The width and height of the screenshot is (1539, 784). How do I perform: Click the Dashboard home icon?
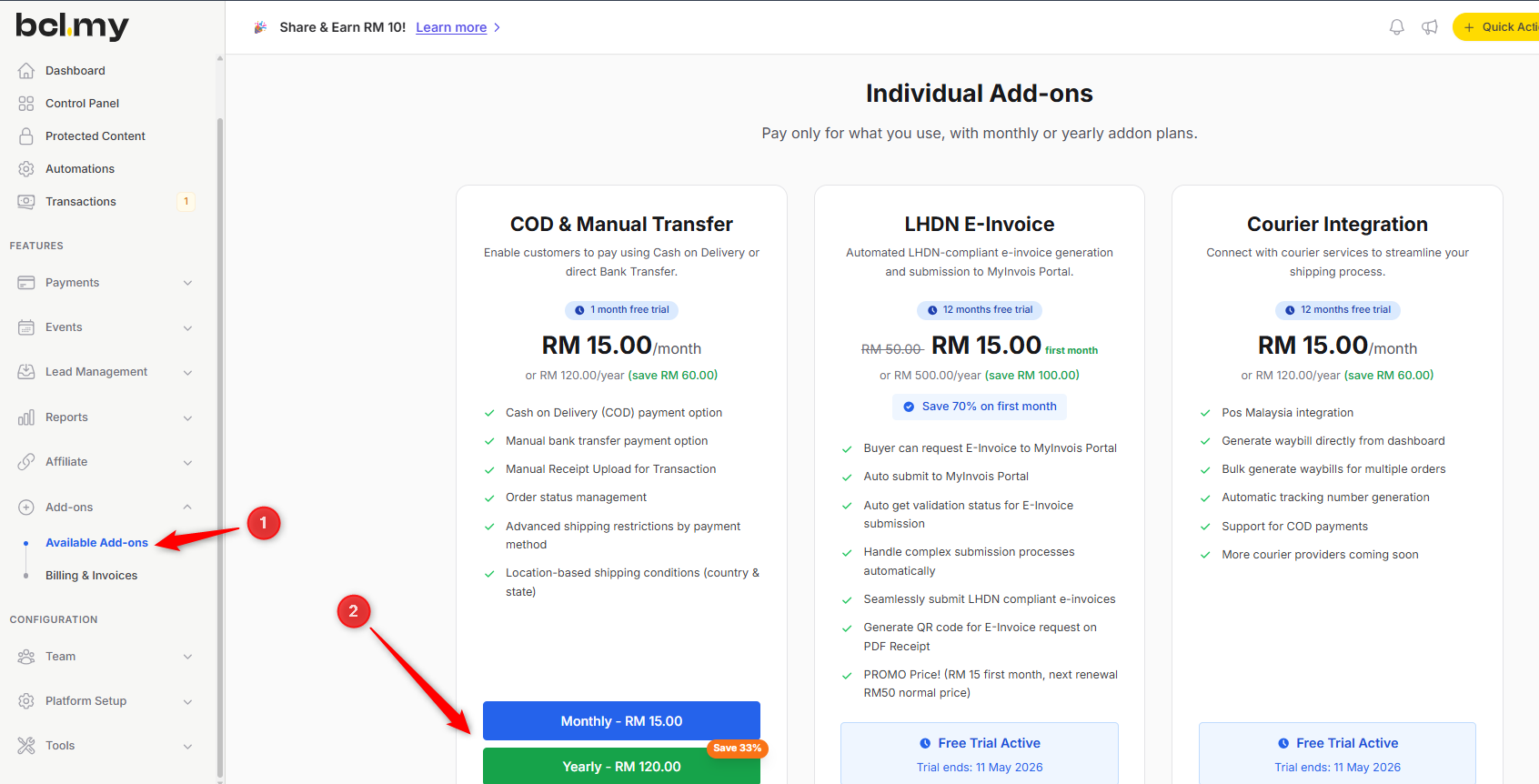click(x=26, y=71)
